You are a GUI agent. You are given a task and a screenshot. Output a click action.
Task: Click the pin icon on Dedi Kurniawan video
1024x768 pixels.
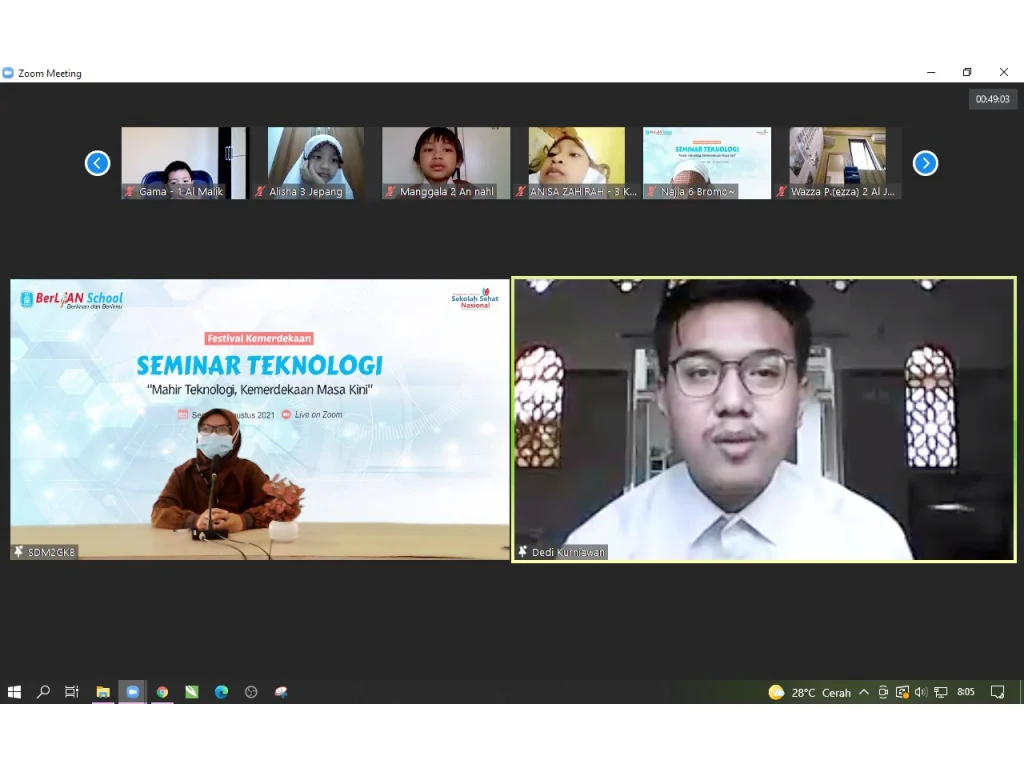point(522,552)
